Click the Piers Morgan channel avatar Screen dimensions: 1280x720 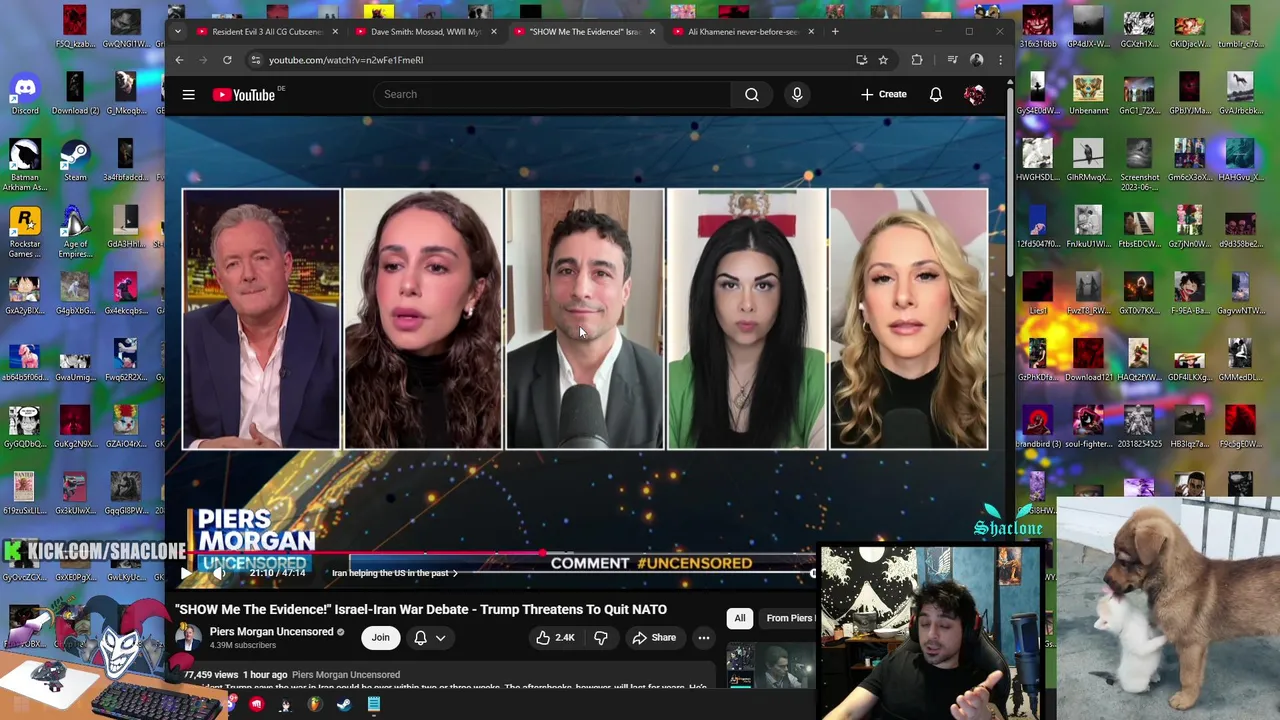187,638
